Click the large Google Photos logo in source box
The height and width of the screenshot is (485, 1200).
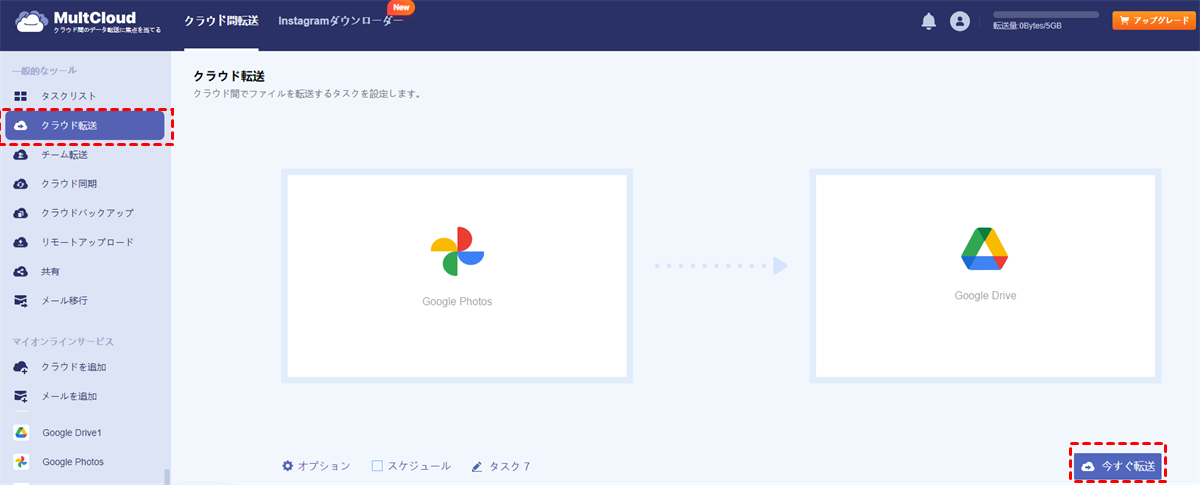tap(458, 252)
